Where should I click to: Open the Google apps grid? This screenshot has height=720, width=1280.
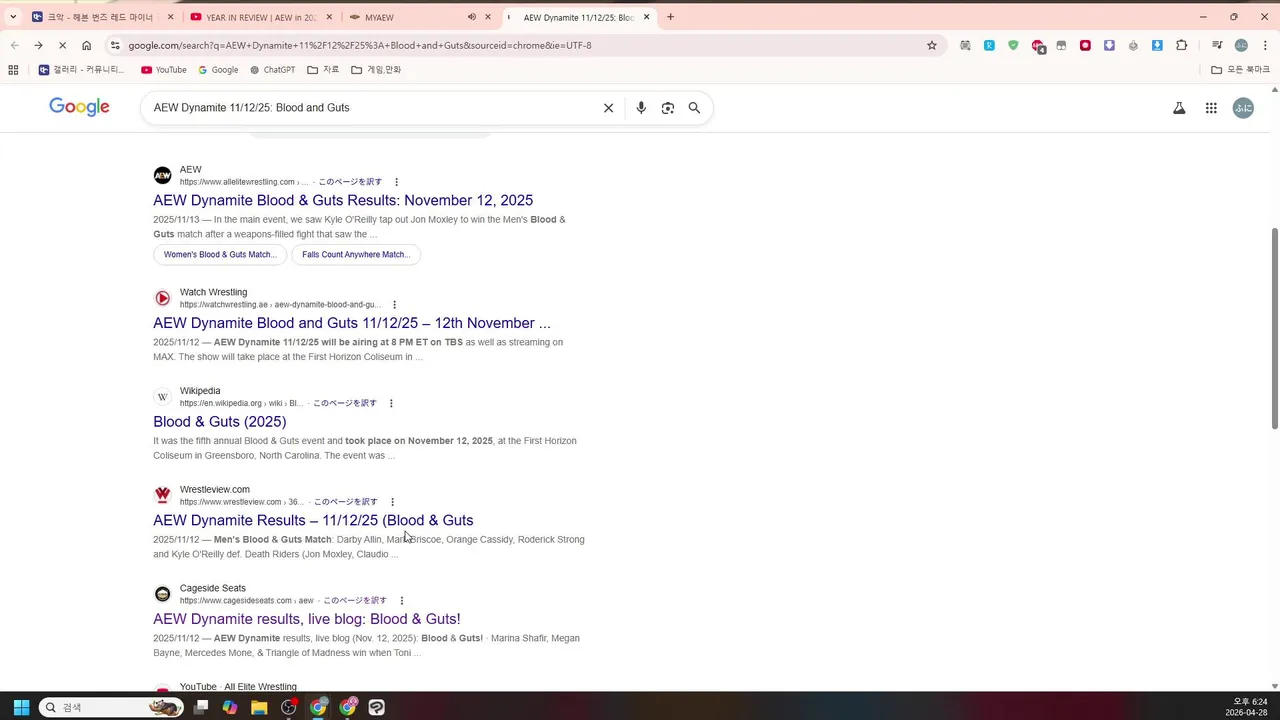tap(1211, 108)
